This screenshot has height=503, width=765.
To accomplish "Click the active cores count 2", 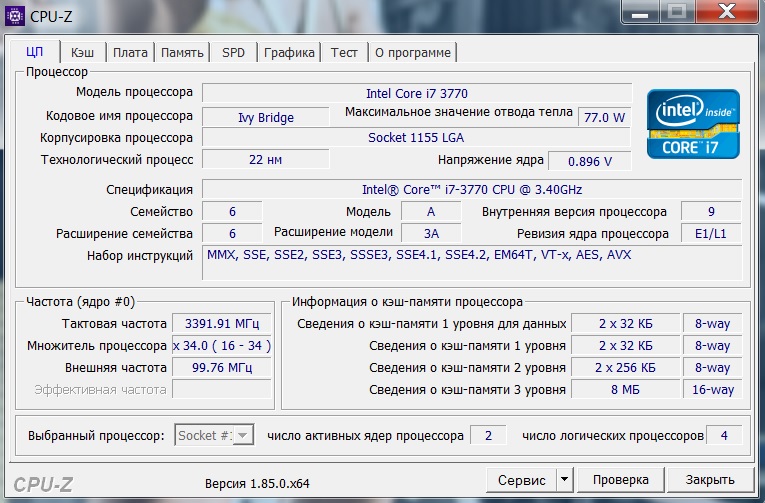I will pos(488,435).
